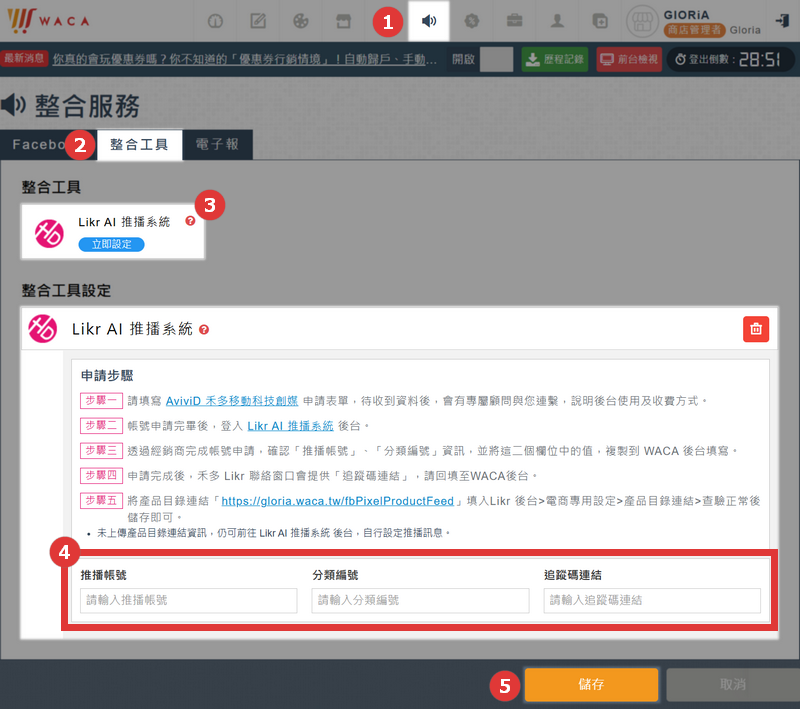Switch to the 電子報 tab
Screen dimensions: 800x709
click(x=217, y=145)
